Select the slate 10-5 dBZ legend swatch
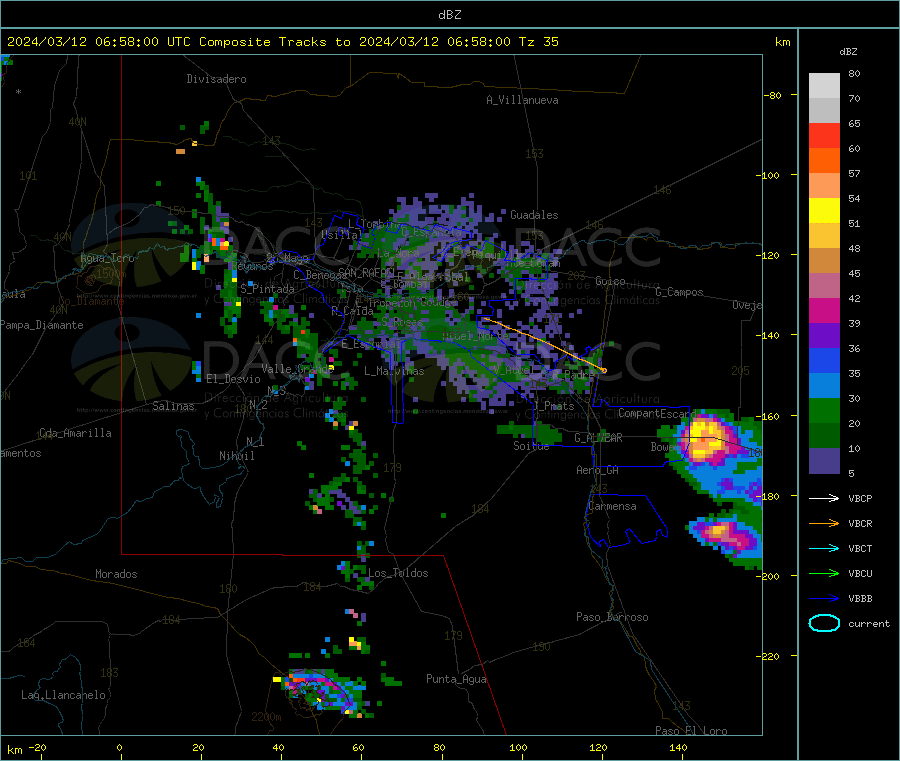Image resolution: width=900 pixels, height=761 pixels. click(x=824, y=461)
